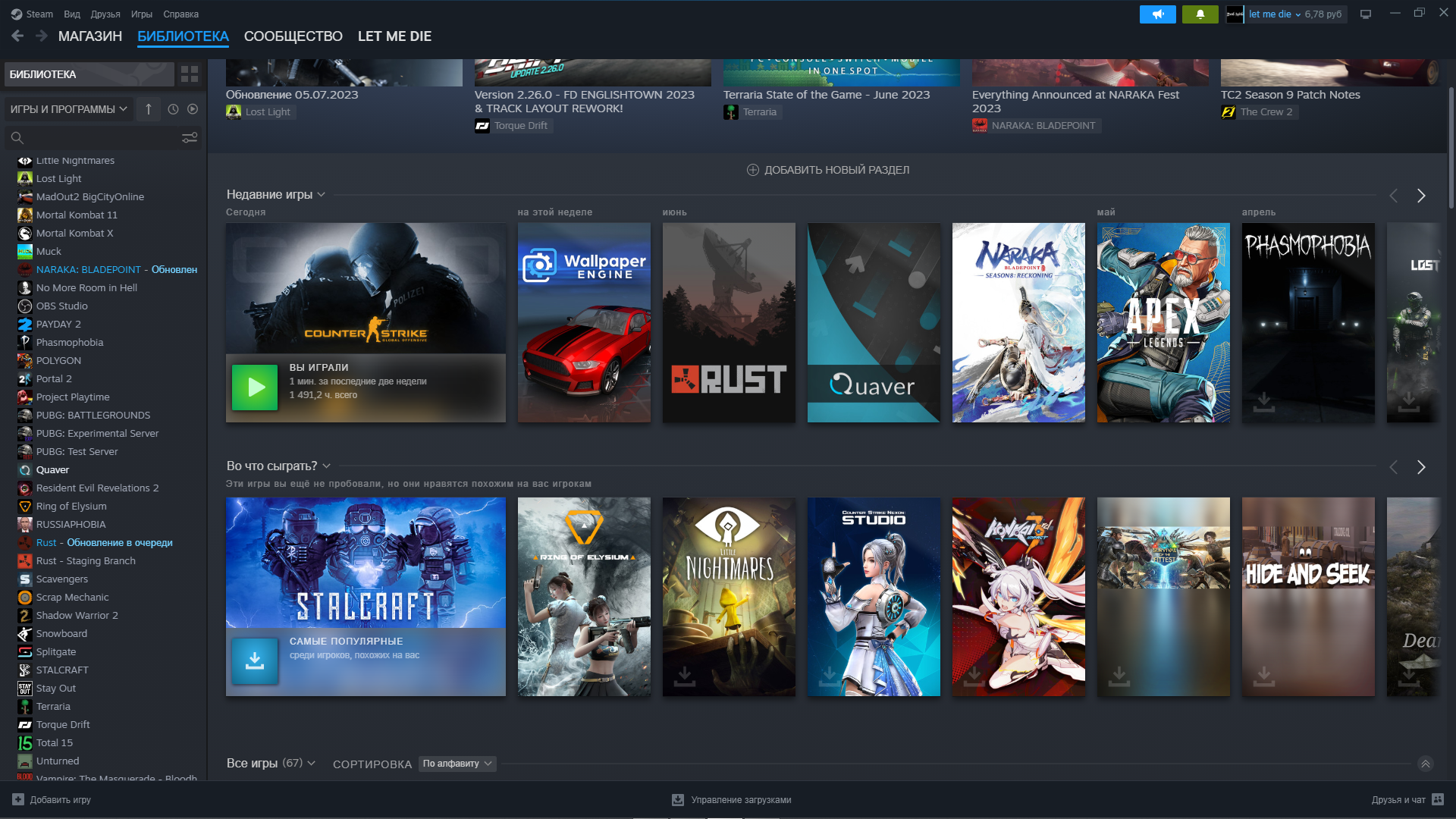Open the RUST game cover
This screenshot has height=819, width=1456.
(729, 322)
